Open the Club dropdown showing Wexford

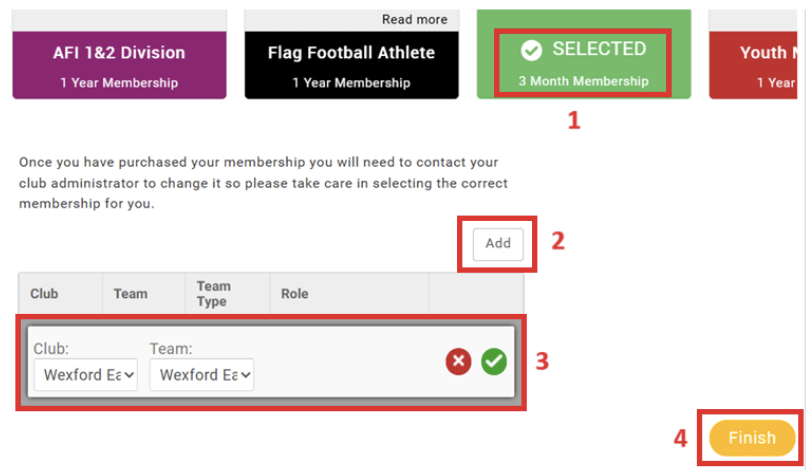pyautogui.click(x=85, y=375)
